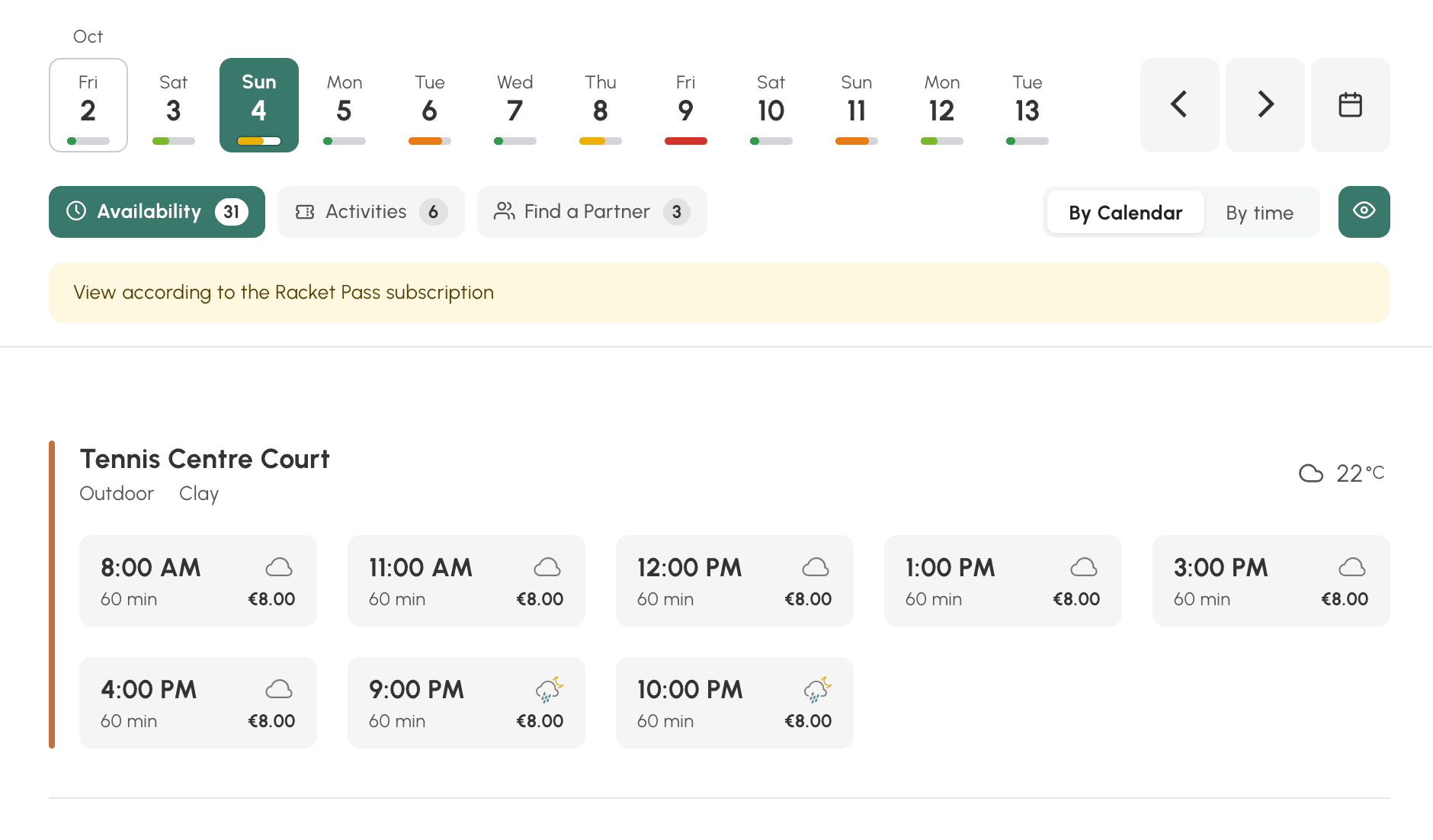
Task: Select the By time view
Action: coord(1259,212)
